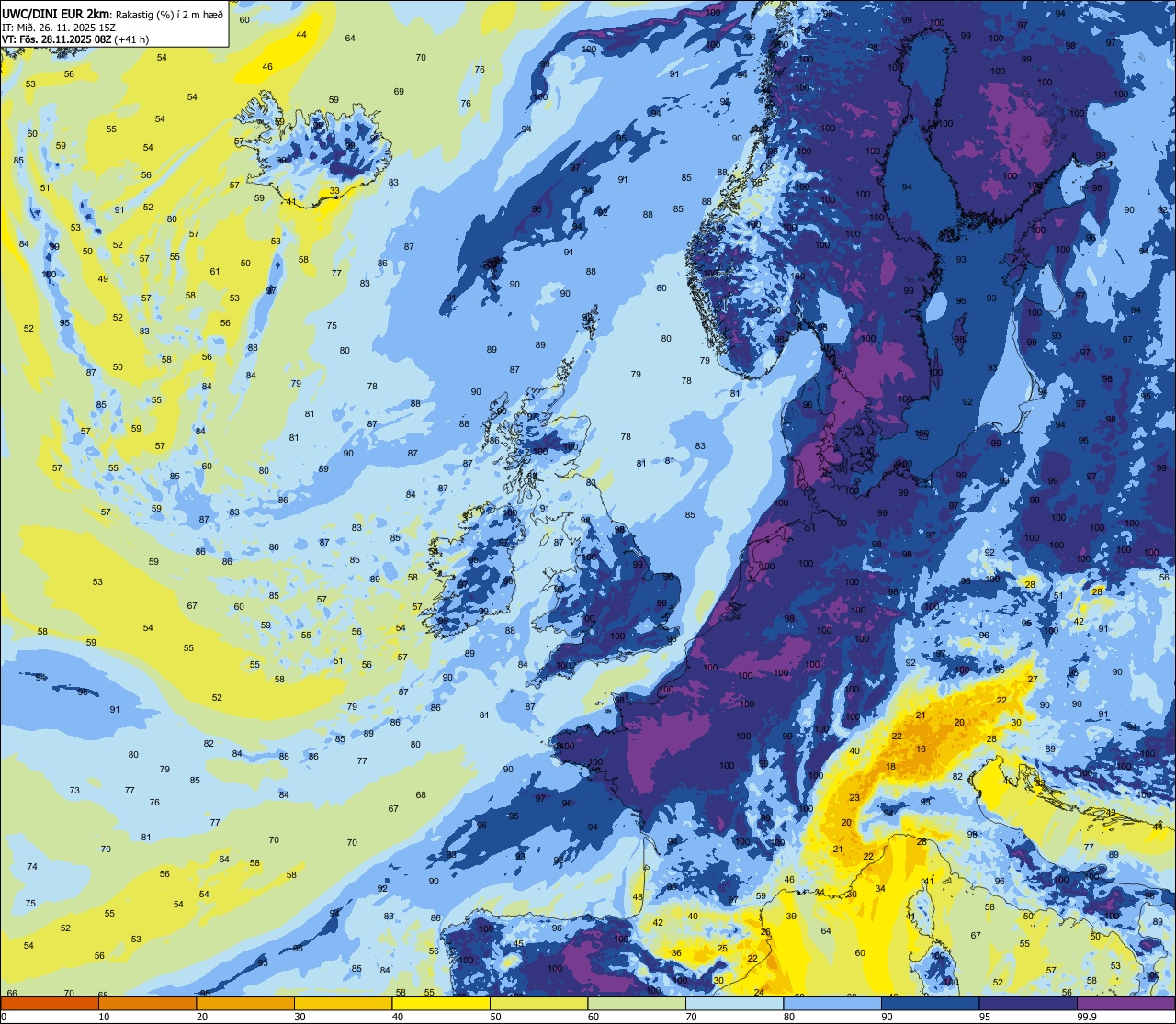Image resolution: width=1176 pixels, height=1024 pixels.
Task: Select the bright yellow 40–50 legend segment
Action: pyautogui.click(x=441, y=1003)
